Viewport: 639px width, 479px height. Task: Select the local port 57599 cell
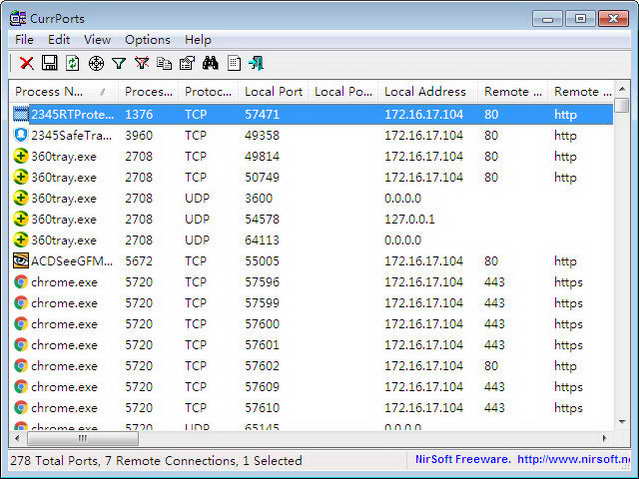tap(262, 303)
